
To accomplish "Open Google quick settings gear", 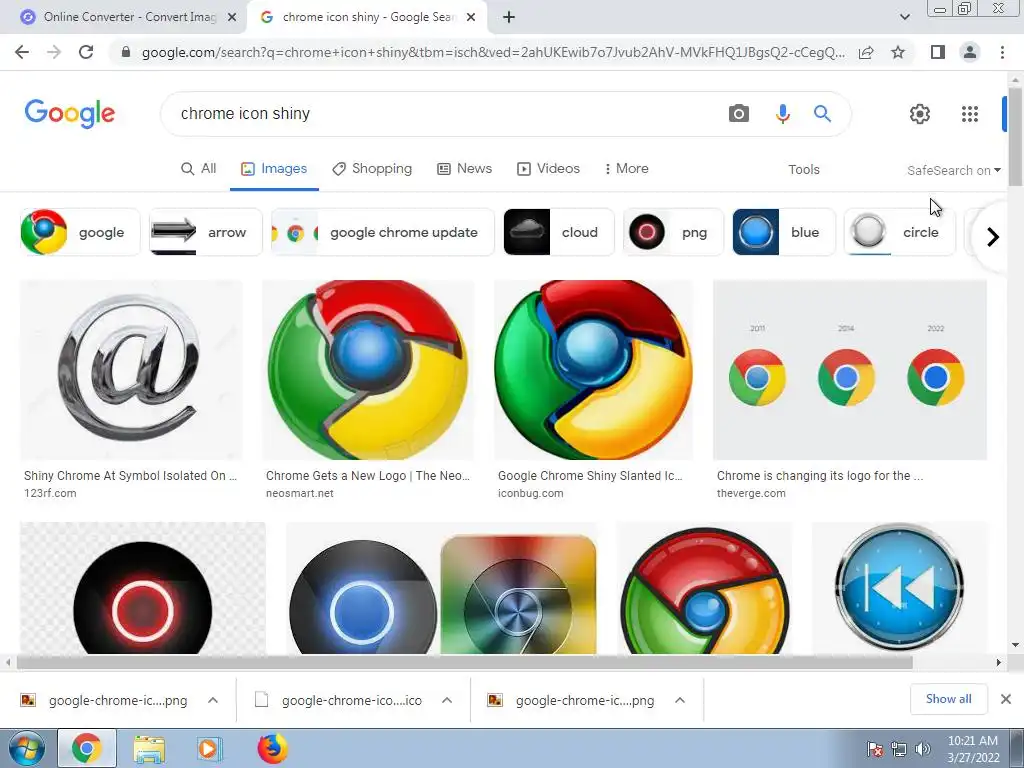I will pyautogui.click(x=920, y=114).
